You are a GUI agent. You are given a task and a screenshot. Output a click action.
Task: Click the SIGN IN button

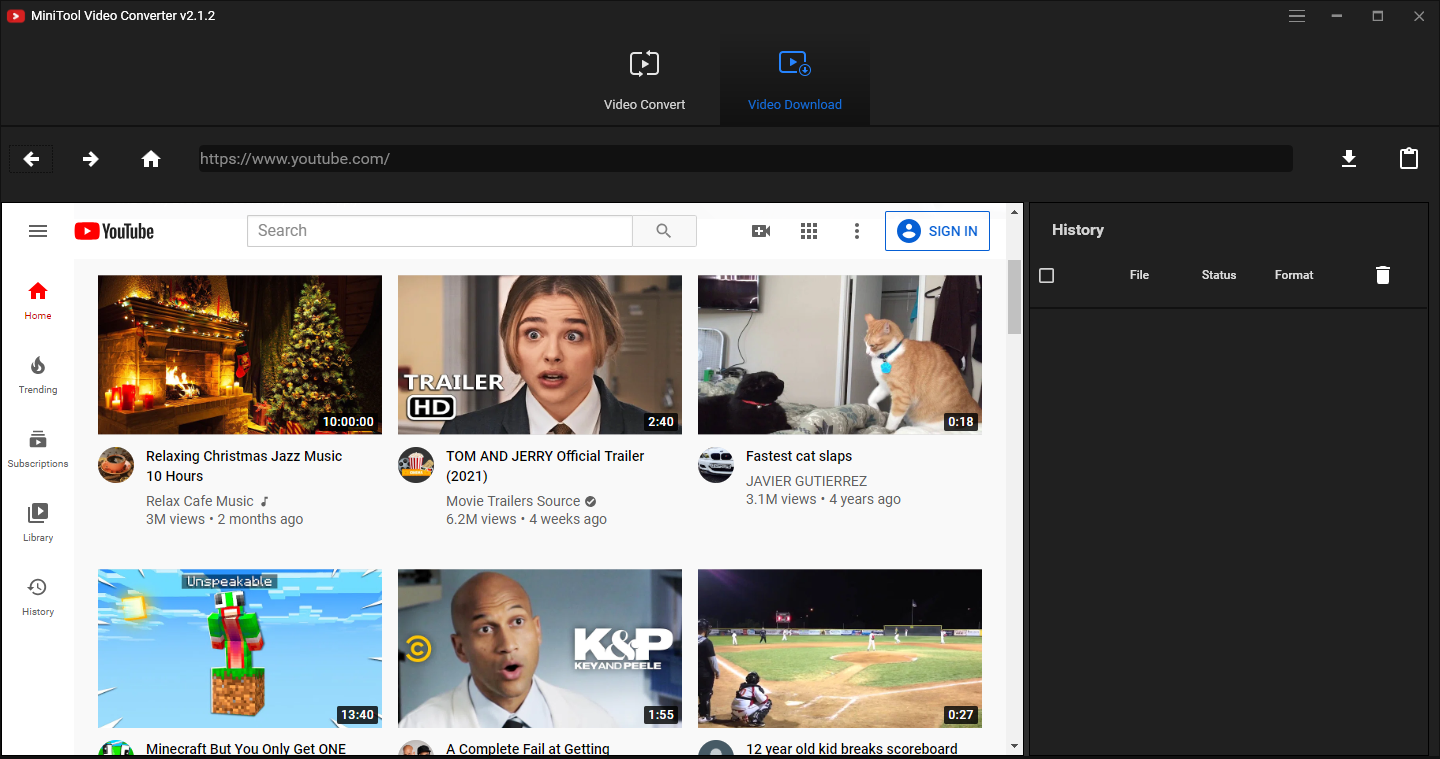pos(937,231)
